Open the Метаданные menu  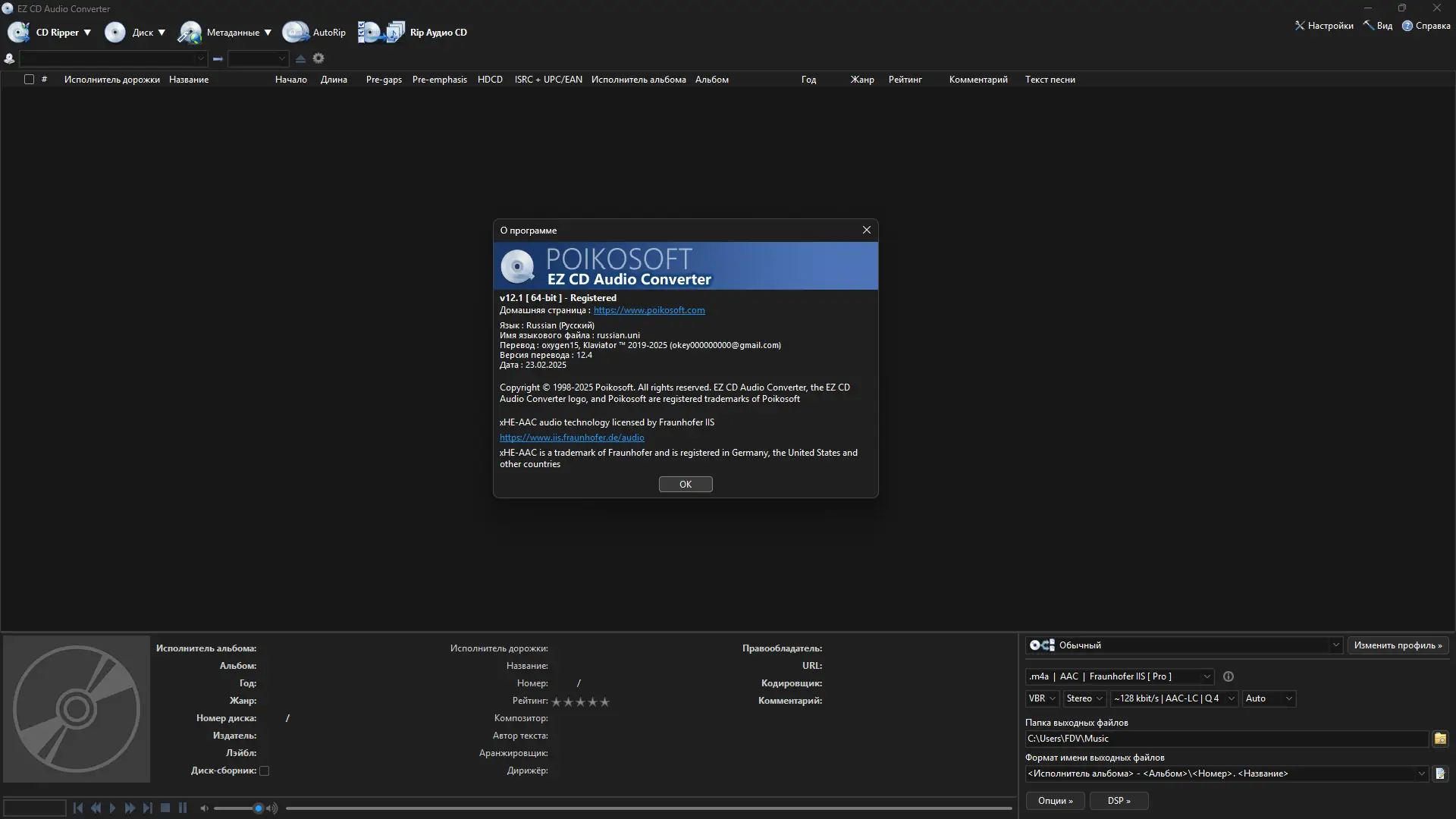click(x=233, y=33)
